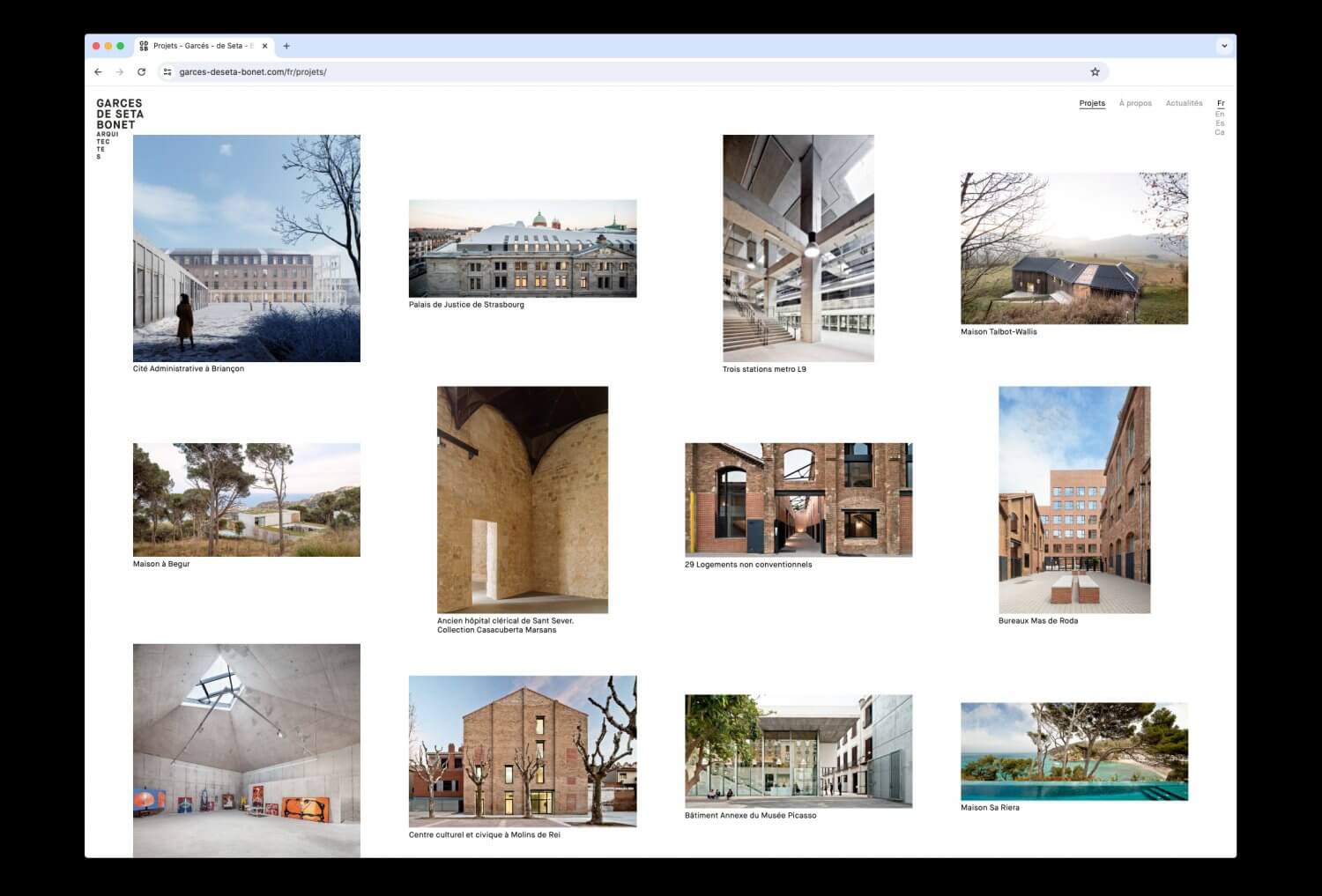Open the Maison à Begur photo

click(247, 500)
